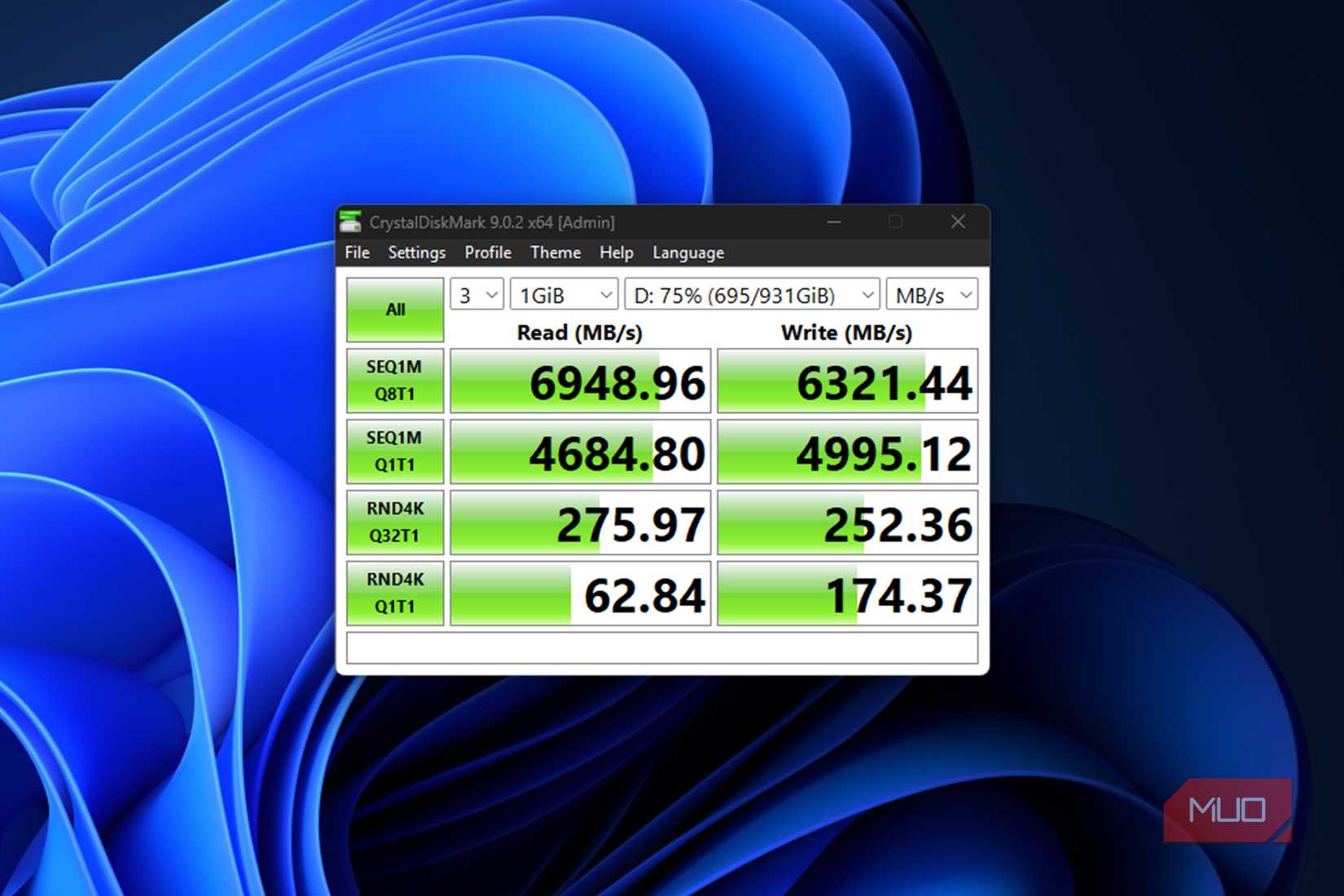Click the CrystalDiskMark 9.0.2 x64 title text
1344x896 pixels.
point(492,222)
